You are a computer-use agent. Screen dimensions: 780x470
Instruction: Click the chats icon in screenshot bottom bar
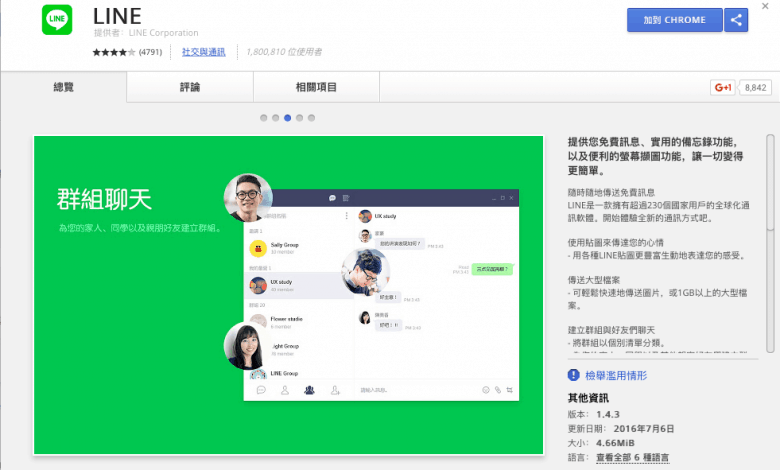pos(261,390)
